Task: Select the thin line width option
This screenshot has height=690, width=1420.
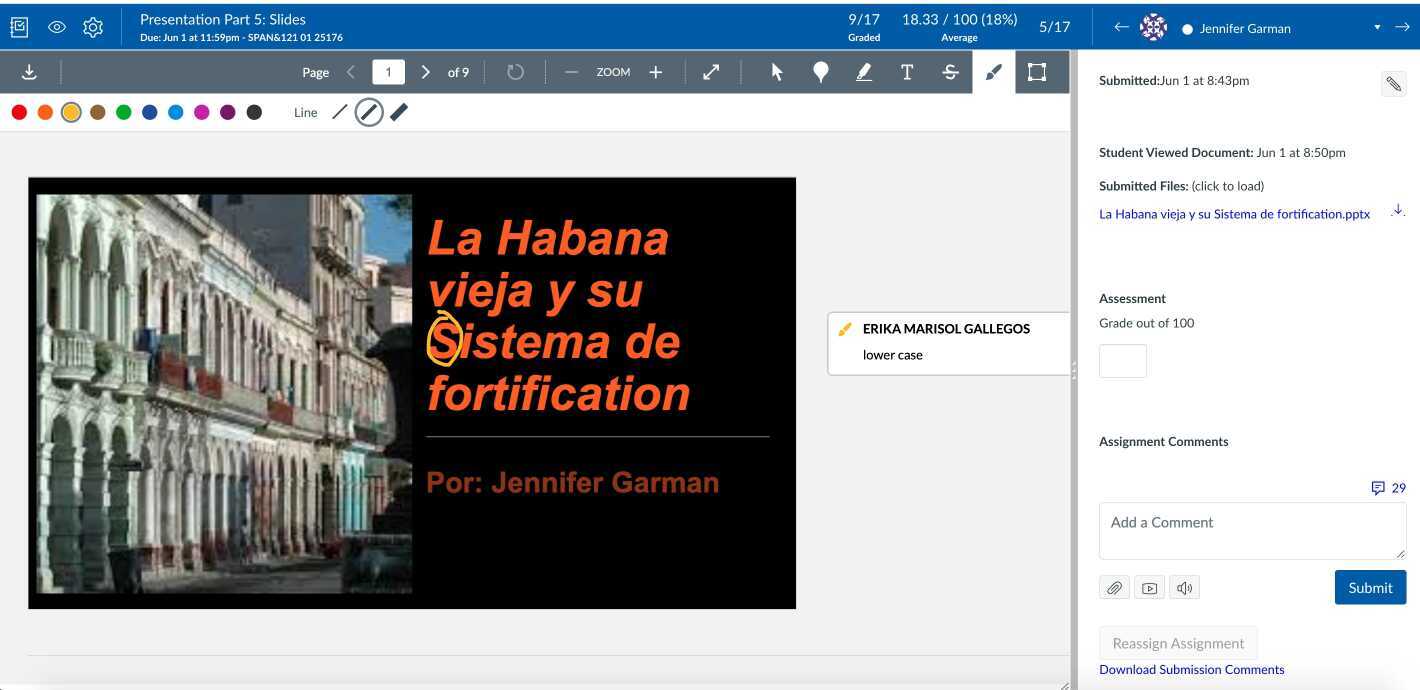Action: click(x=340, y=112)
